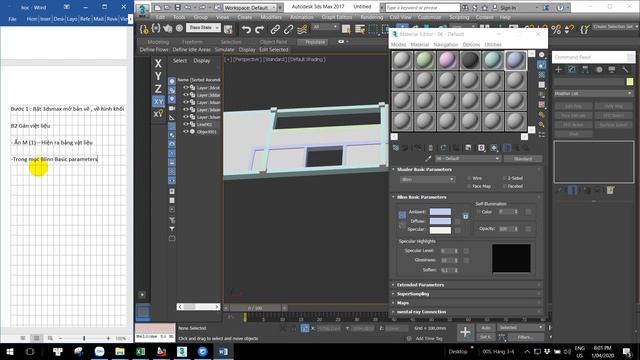The image size is (640, 360).
Task: Select the XY plane constraint button
Action: point(158,101)
